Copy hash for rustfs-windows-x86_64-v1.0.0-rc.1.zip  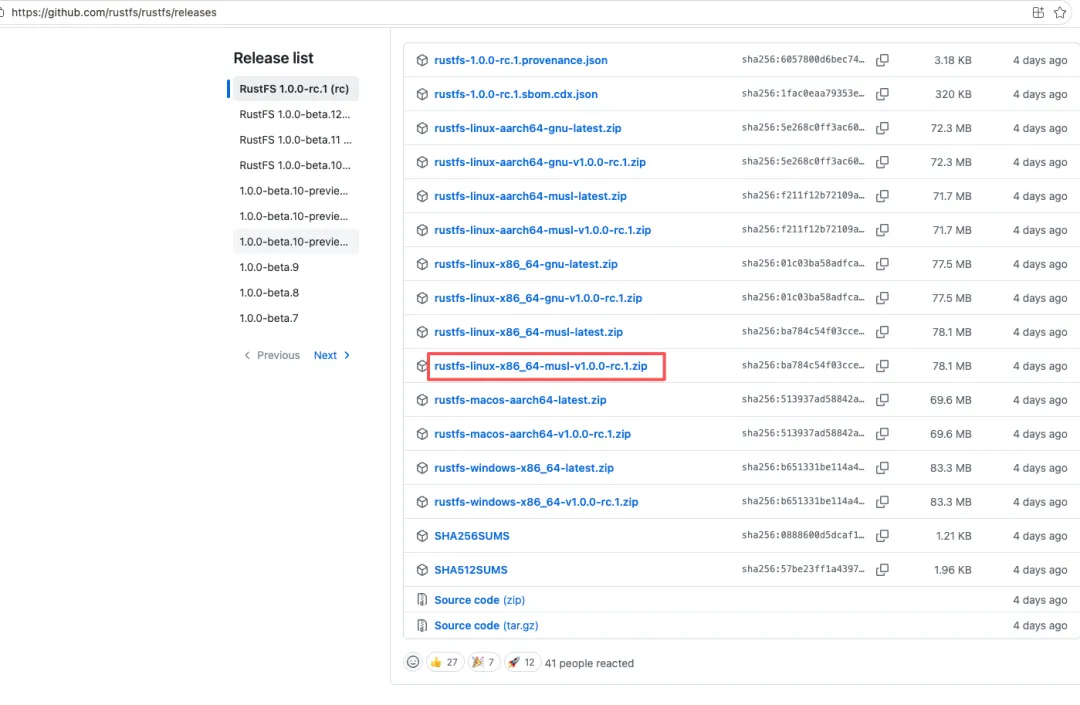tap(882, 502)
